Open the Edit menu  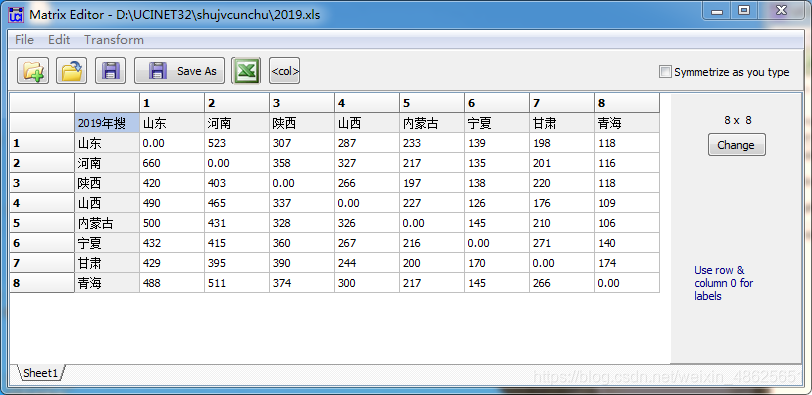click(x=59, y=40)
